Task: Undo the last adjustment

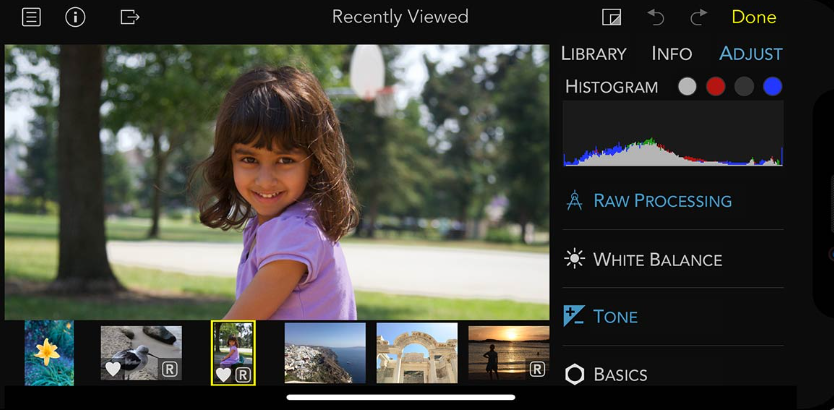Action: point(656,17)
